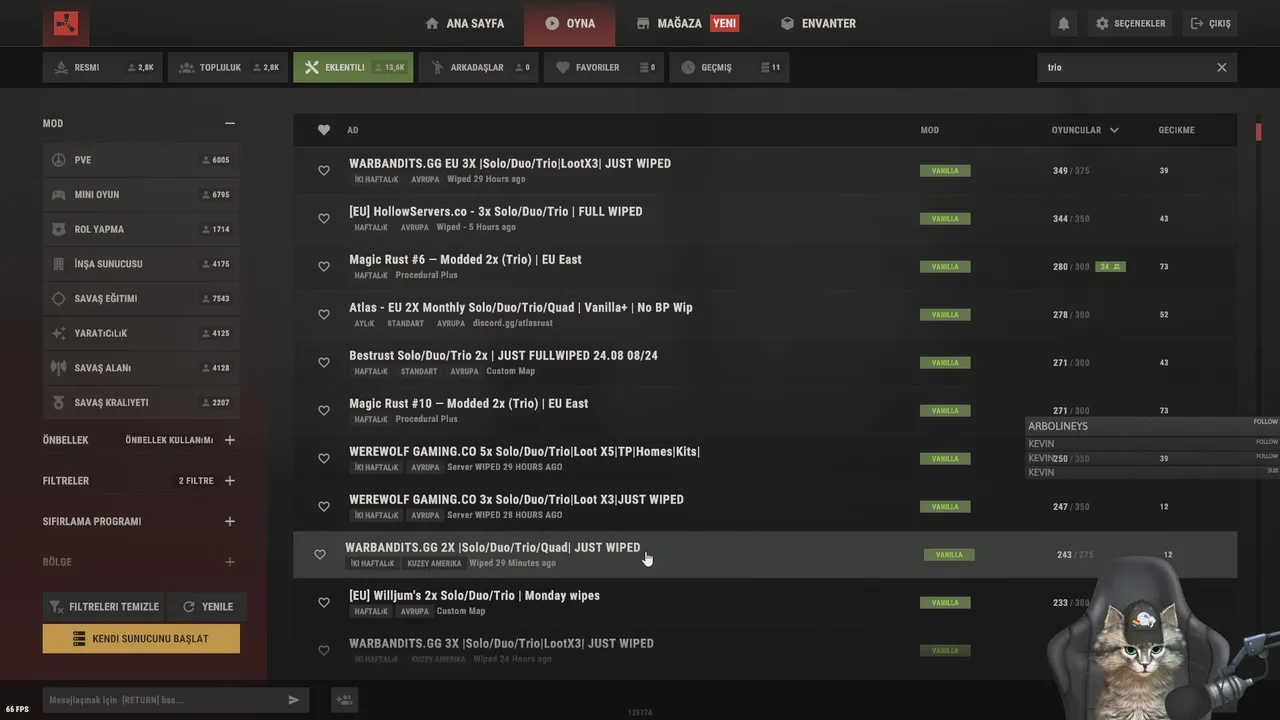The width and height of the screenshot is (1280, 720).
Task: Clear the search text with X icon
Action: tap(1221, 67)
